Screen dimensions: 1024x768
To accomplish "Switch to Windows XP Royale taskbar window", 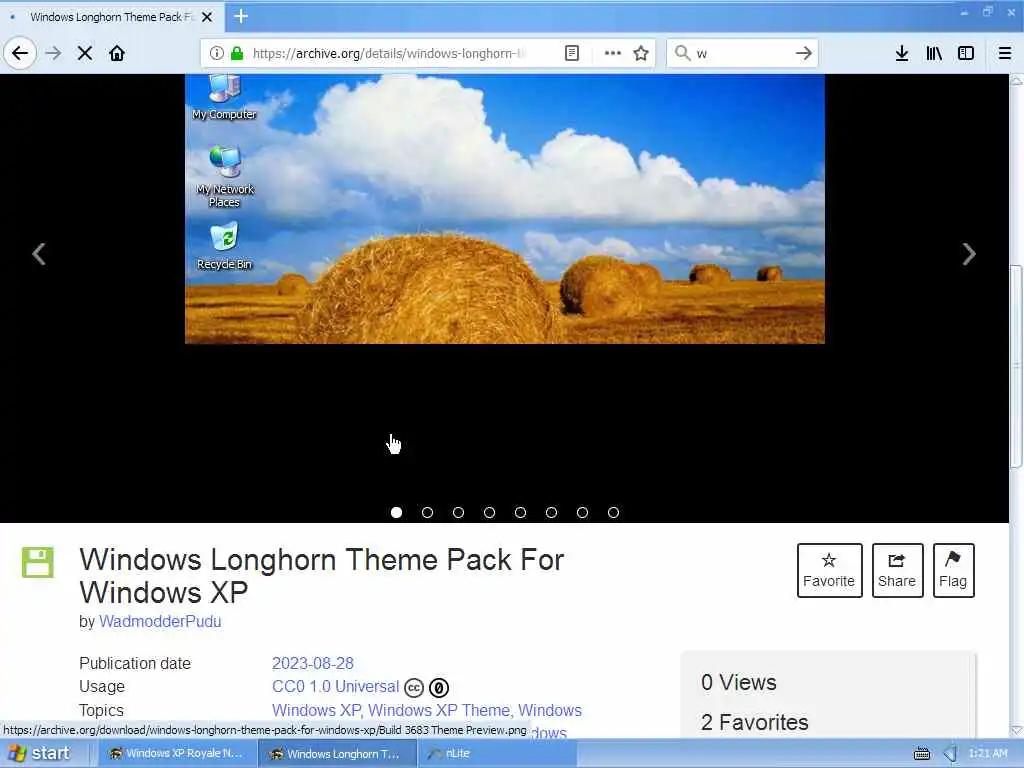I will (x=176, y=753).
